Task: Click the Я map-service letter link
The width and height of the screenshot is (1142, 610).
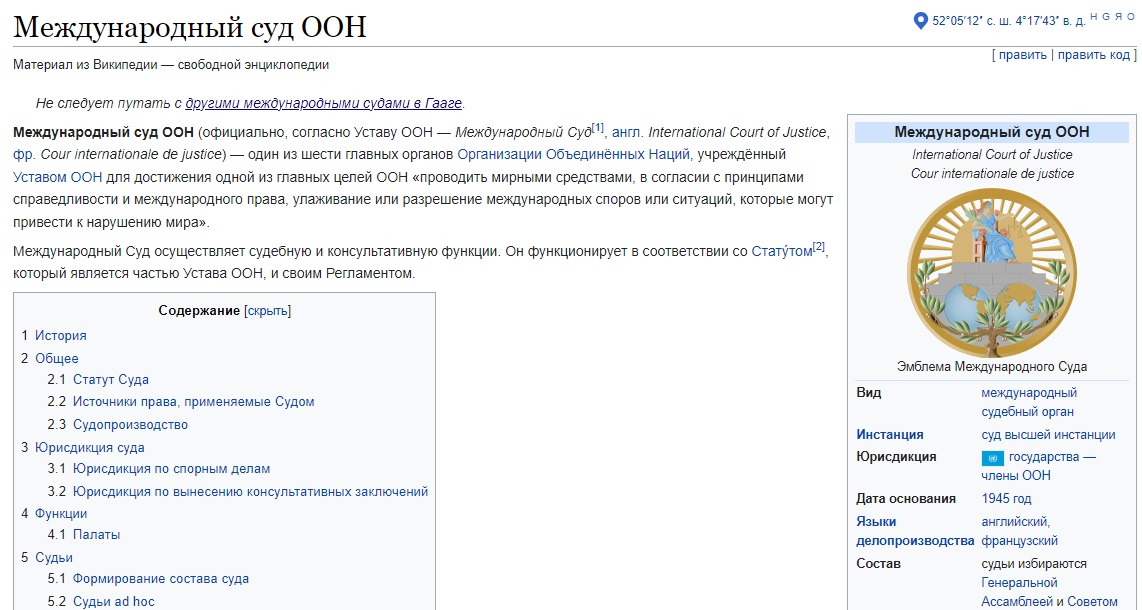Action: click(1118, 17)
